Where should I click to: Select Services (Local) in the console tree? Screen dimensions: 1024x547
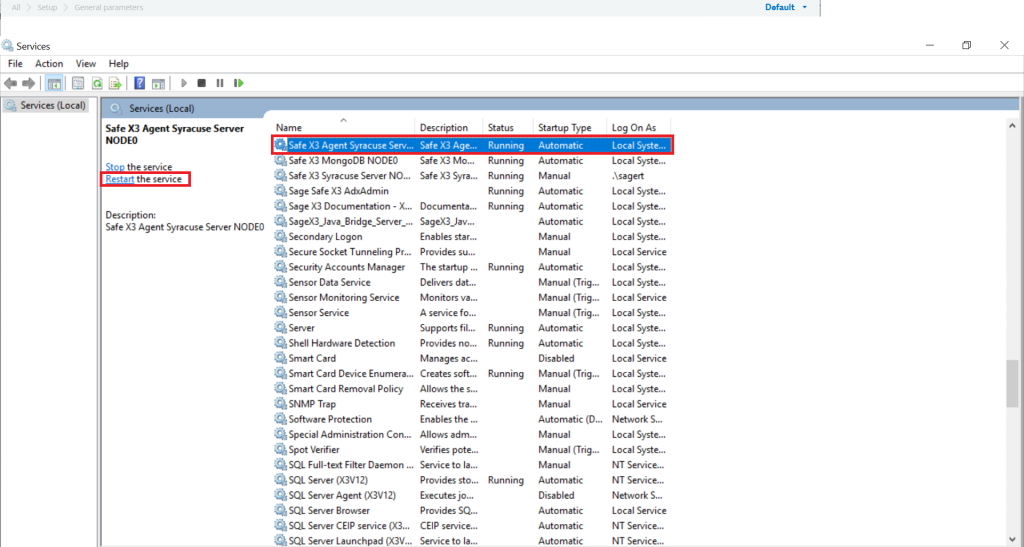click(x=45, y=106)
